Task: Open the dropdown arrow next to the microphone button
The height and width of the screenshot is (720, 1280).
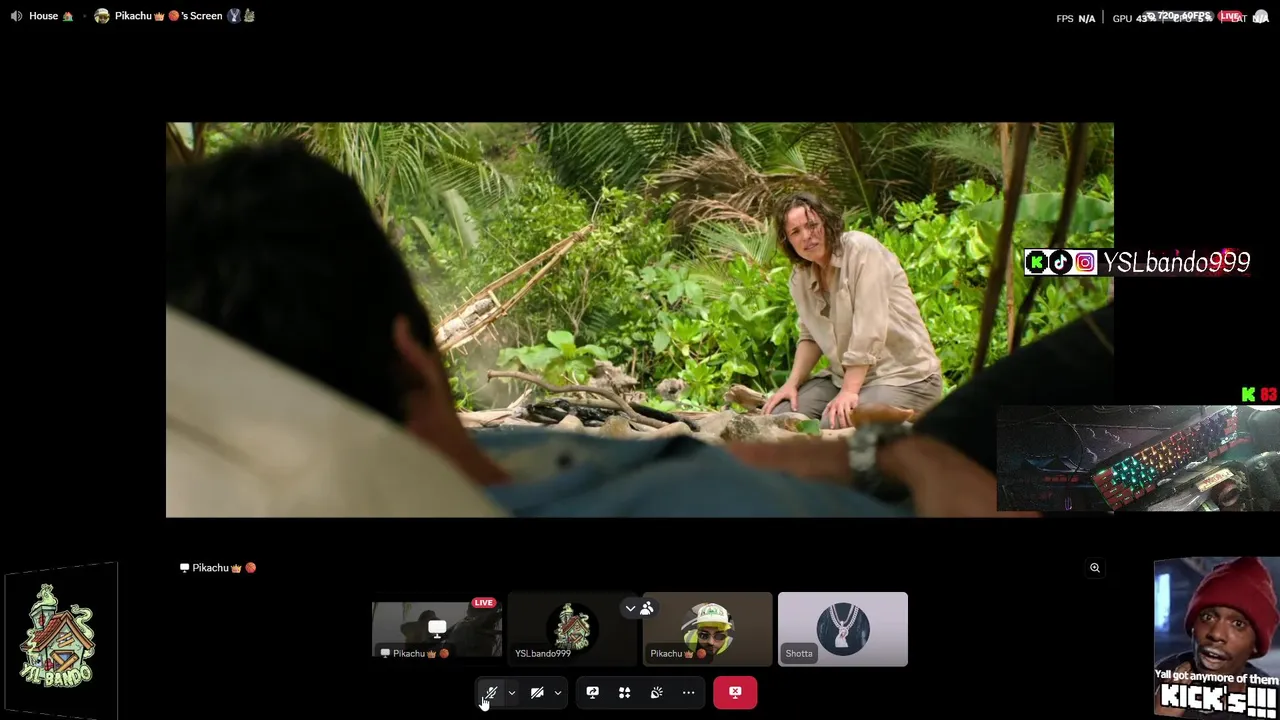Action: (x=512, y=693)
